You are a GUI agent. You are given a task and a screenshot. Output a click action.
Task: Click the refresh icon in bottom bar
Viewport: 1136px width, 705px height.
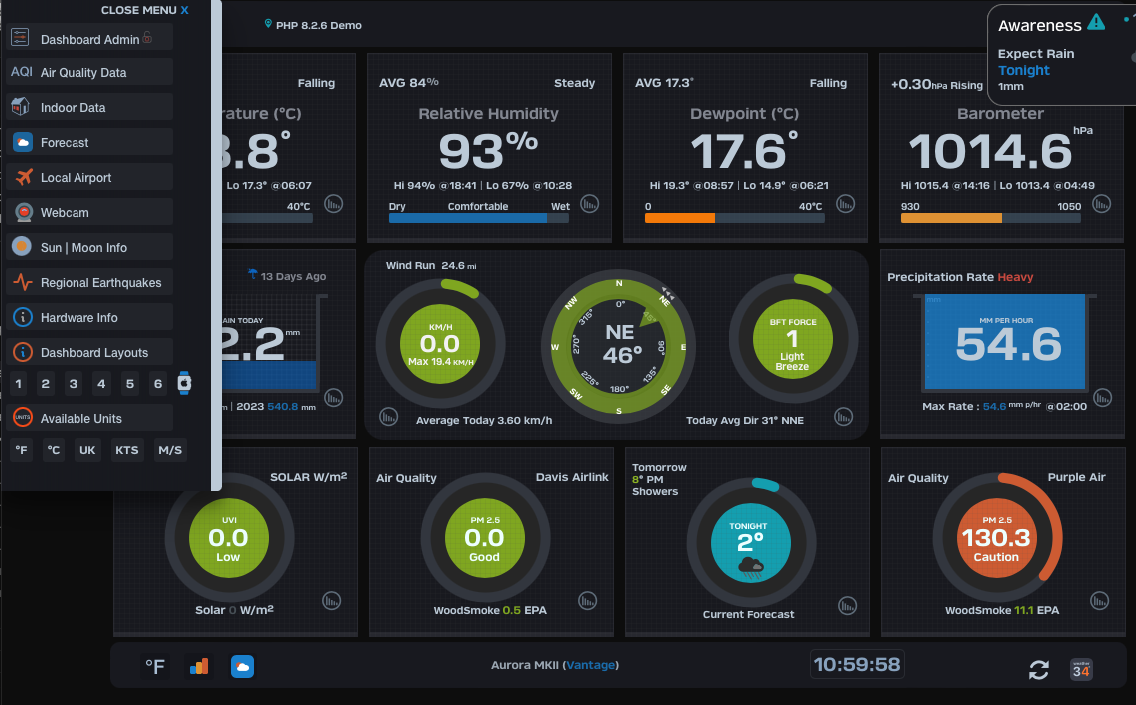pyautogui.click(x=1039, y=670)
